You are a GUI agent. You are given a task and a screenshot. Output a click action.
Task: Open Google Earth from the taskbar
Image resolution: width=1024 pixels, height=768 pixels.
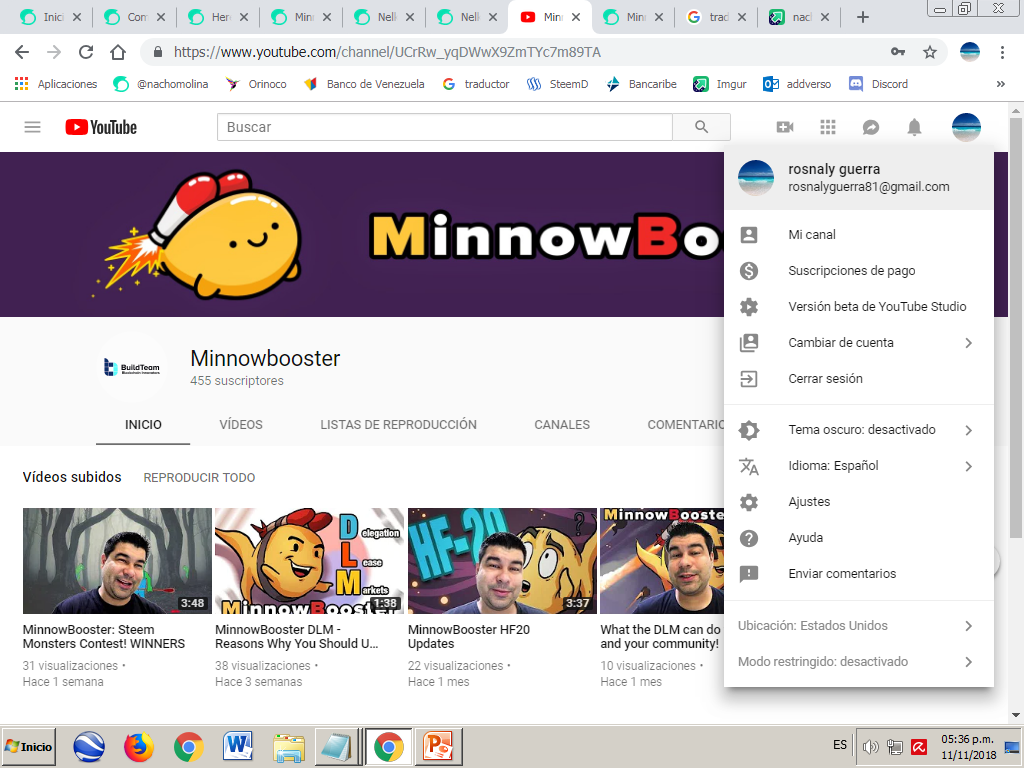point(89,747)
